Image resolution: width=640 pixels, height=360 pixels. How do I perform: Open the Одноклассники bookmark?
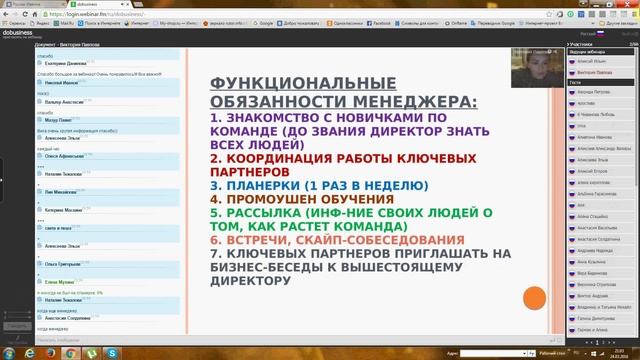tap(345, 23)
